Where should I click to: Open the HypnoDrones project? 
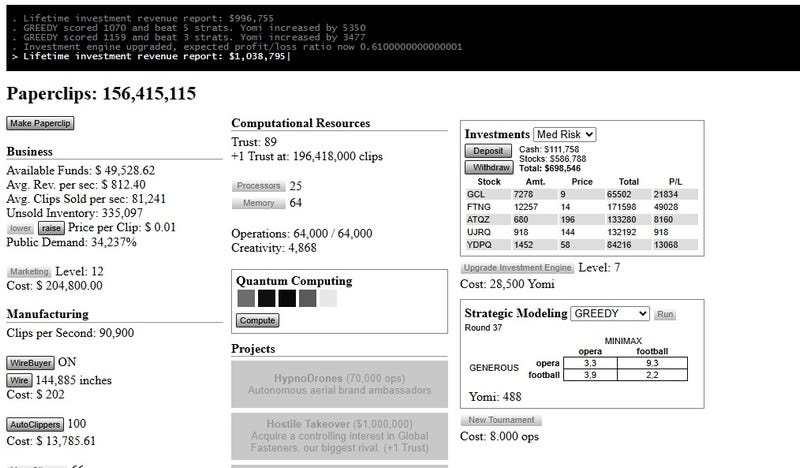[x=339, y=384]
